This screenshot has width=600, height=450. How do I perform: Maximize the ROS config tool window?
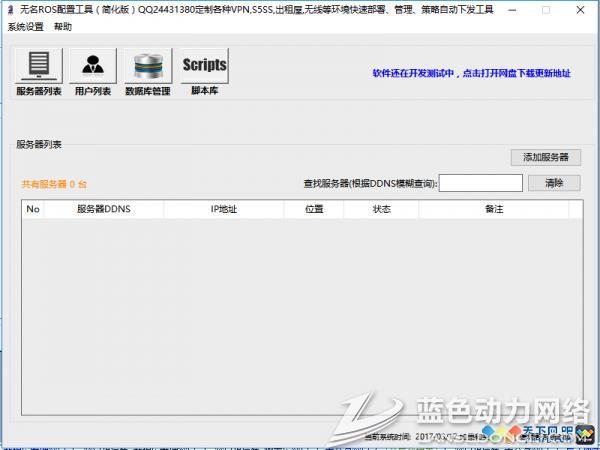coord(546,9)
